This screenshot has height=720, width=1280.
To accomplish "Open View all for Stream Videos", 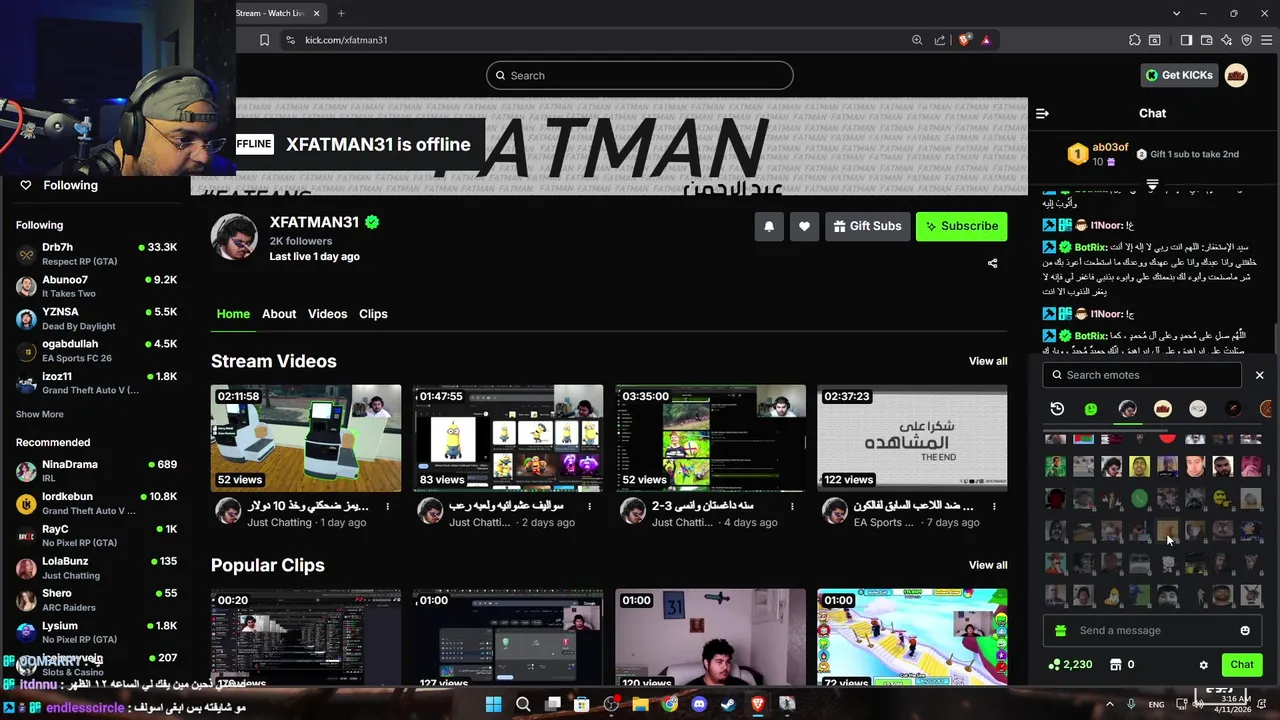I will pyautogui.click(x=988, y=361).
